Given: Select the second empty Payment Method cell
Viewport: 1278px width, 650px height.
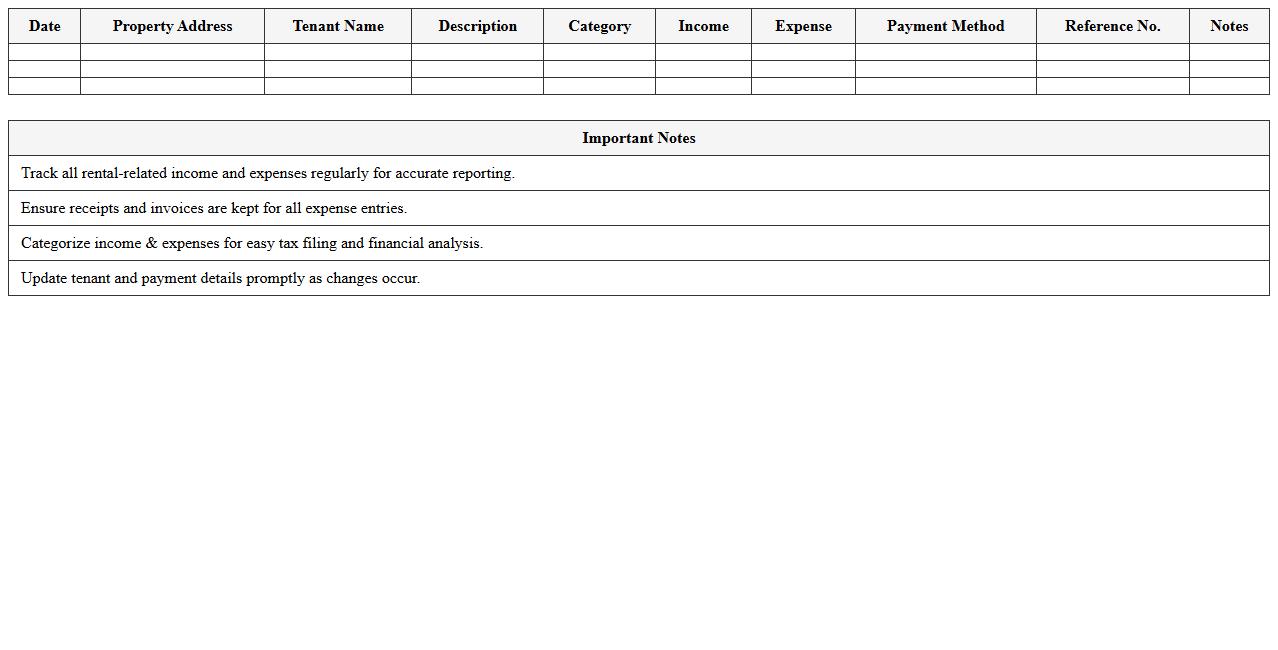Looking at the screenshot, I should tap(945, 69).
